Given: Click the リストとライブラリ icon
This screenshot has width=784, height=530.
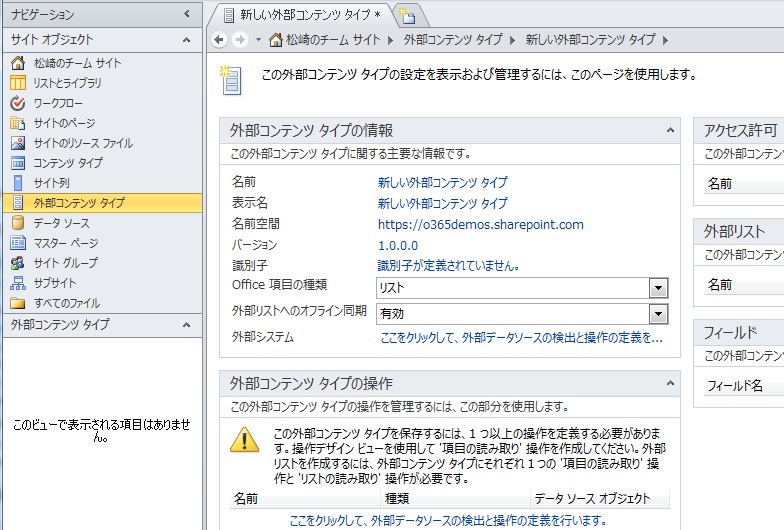Looking at the screenshot, I should [x=18, y=83].
